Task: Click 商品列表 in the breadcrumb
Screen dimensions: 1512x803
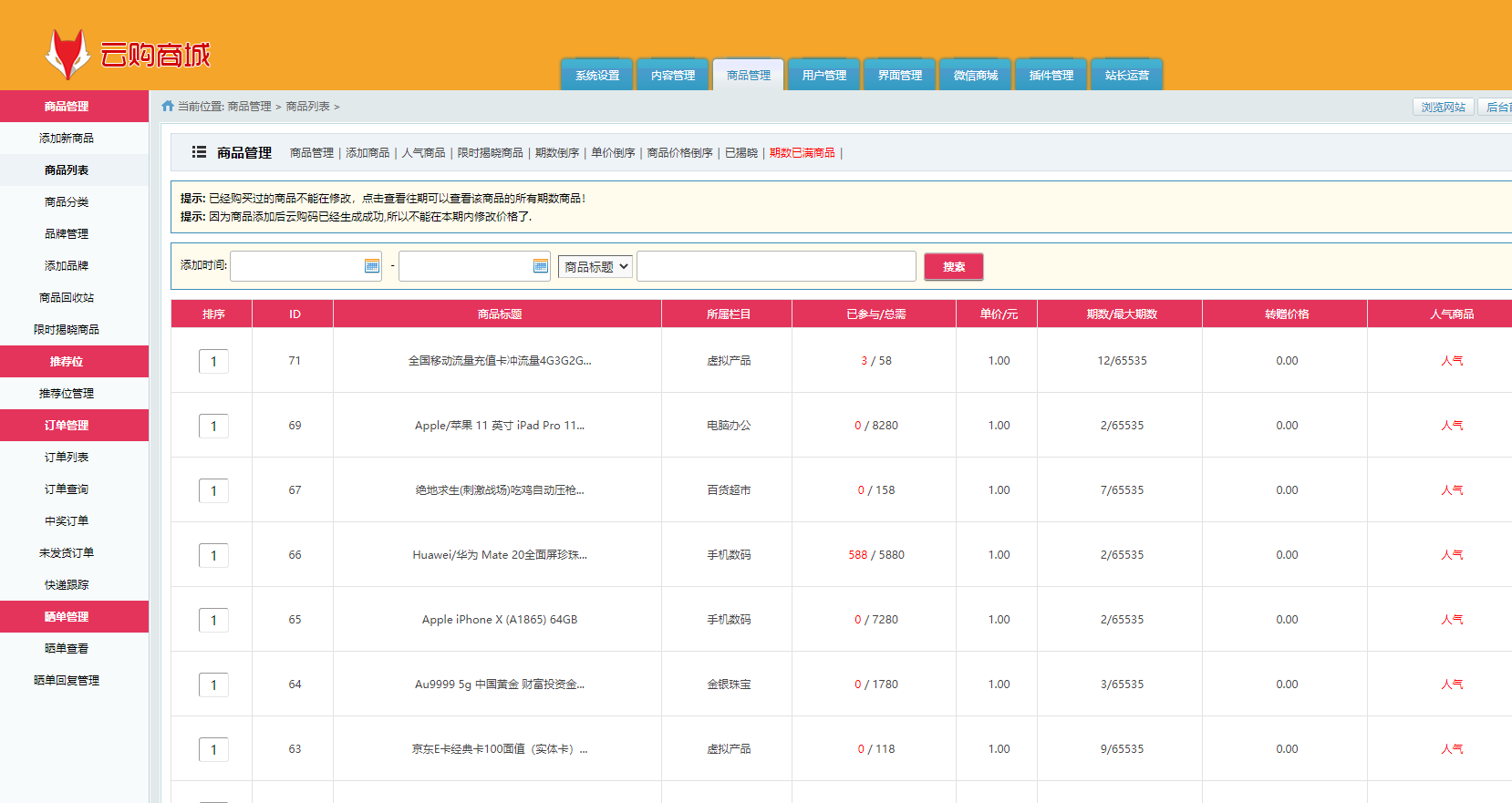Action: point(307,107)
